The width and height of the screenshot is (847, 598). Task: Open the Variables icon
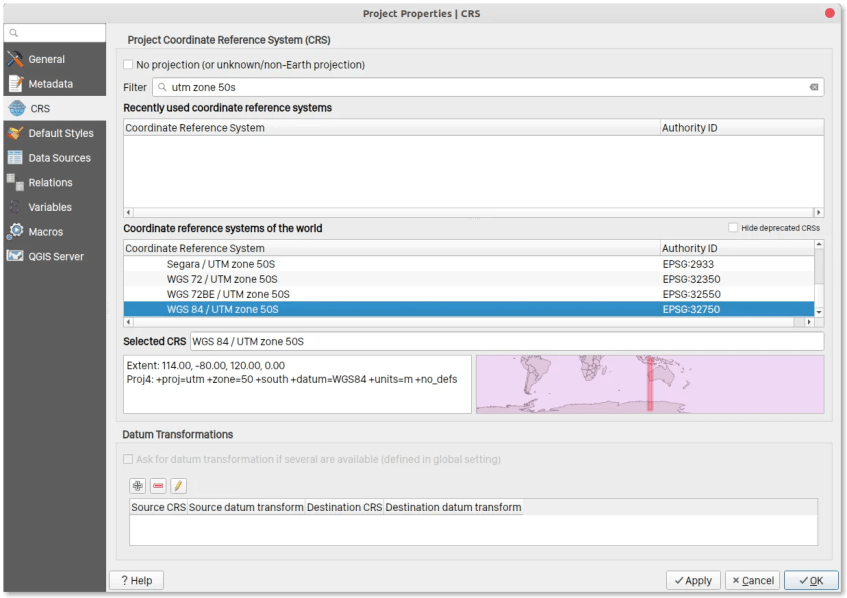(x=15, y=207)
